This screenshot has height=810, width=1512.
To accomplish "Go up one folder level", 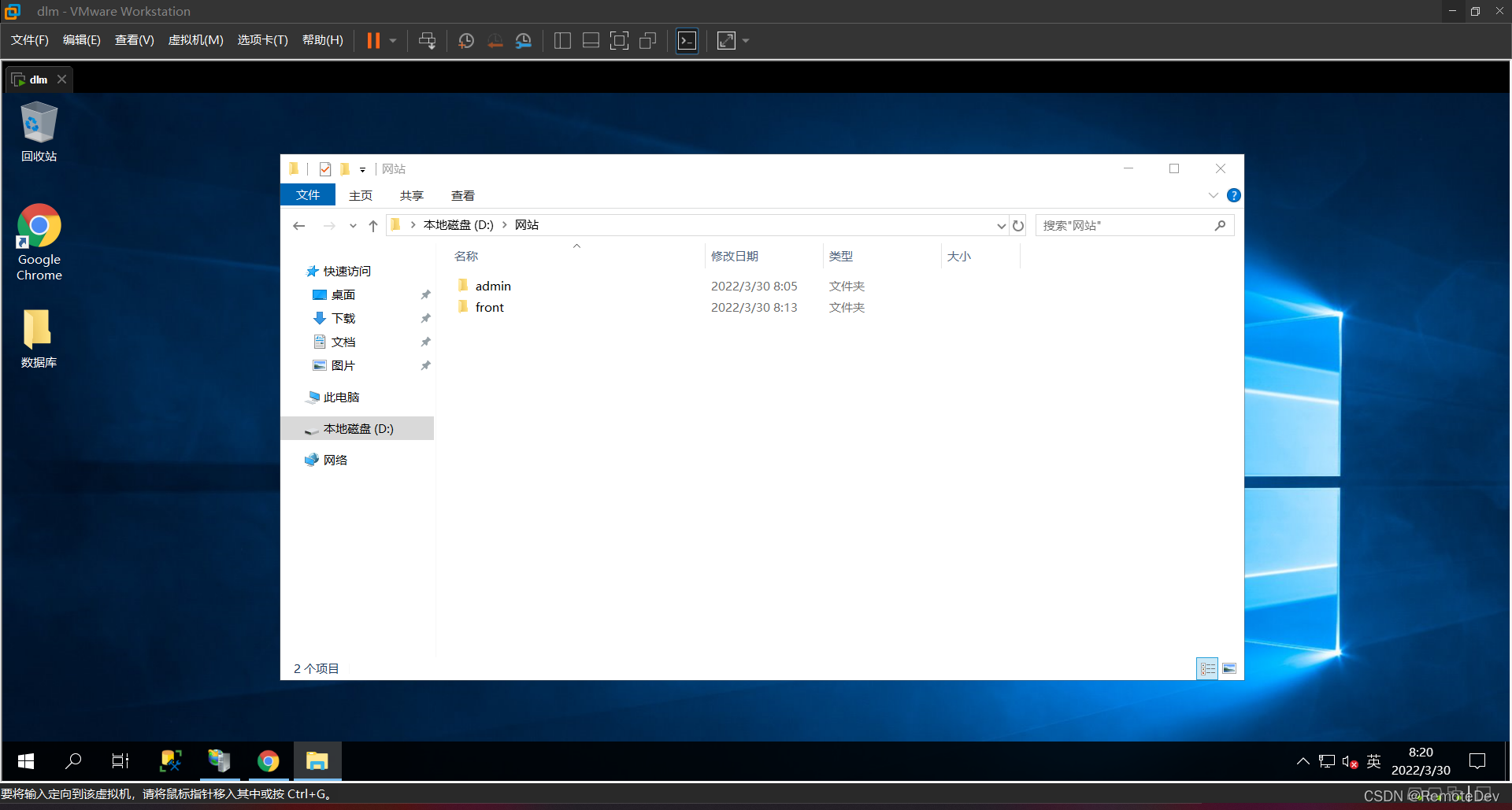I will coord(373,226).
